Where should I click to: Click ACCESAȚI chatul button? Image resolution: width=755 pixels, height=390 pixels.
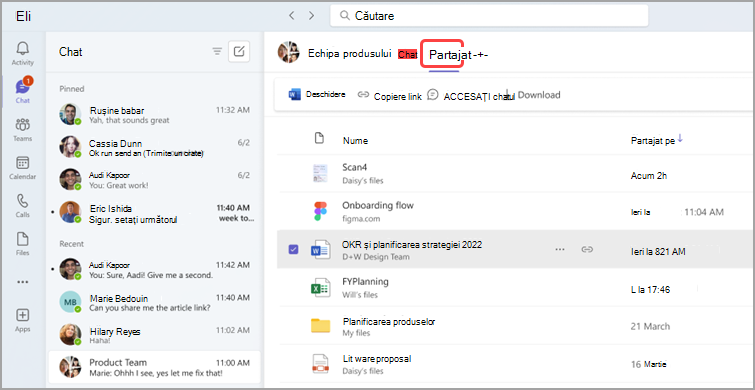pos(472,95)
